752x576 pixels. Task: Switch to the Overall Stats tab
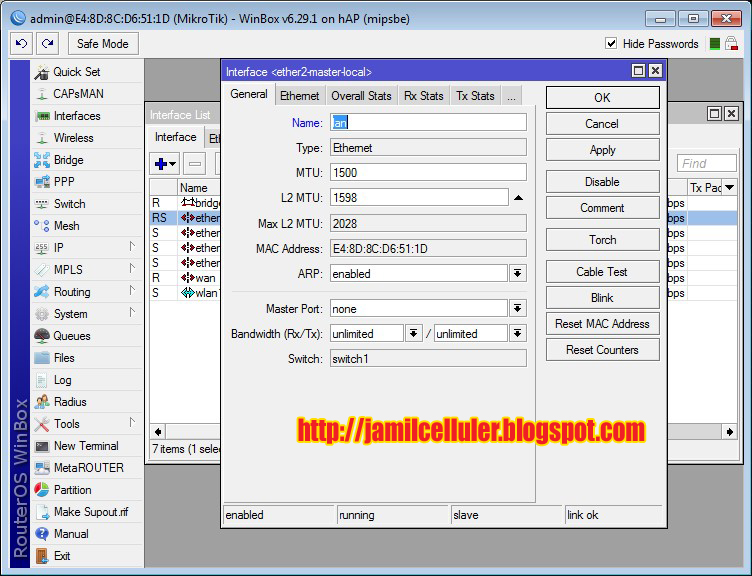click(361, 96)
